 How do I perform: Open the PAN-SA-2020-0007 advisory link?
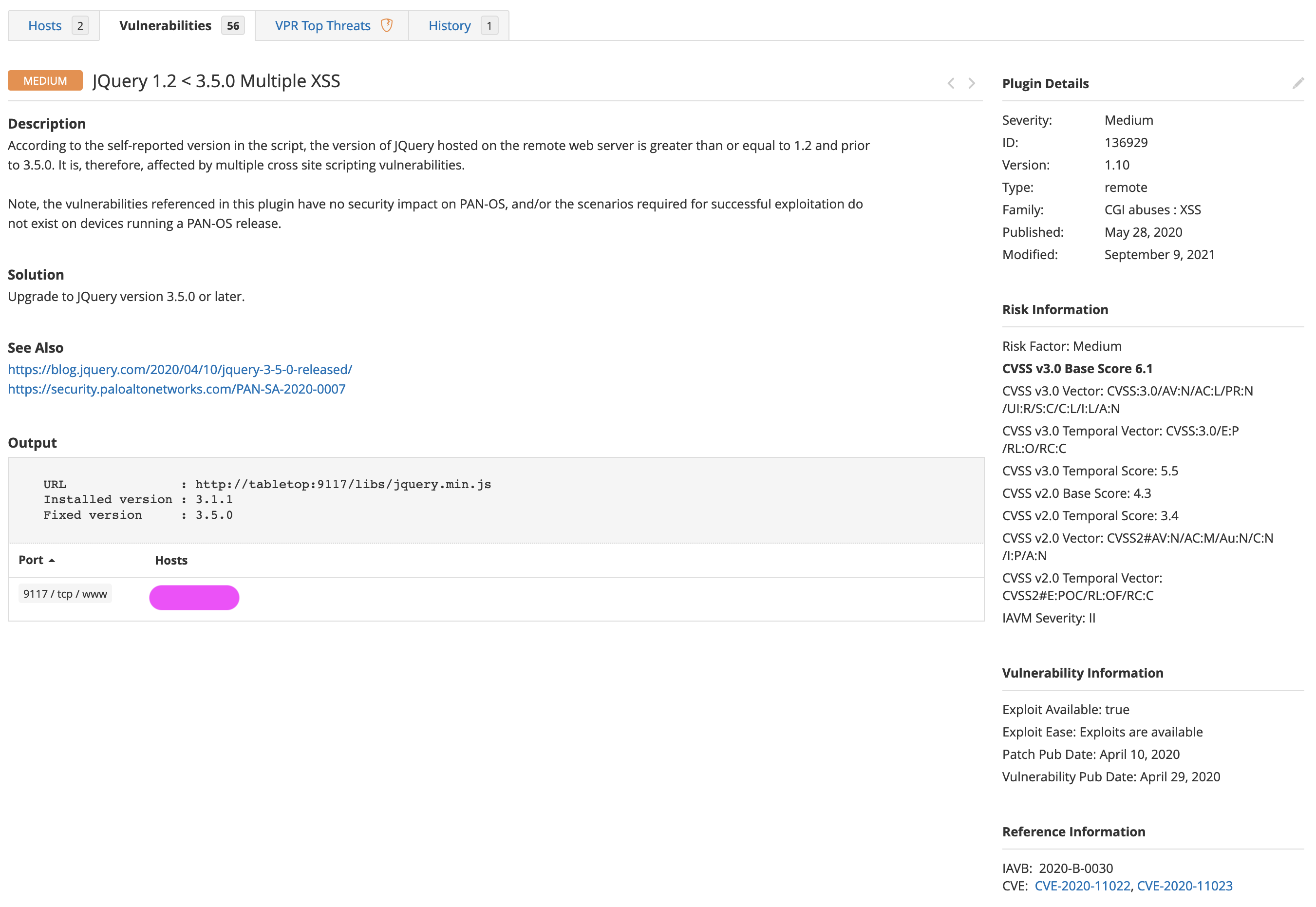(176, 389)
